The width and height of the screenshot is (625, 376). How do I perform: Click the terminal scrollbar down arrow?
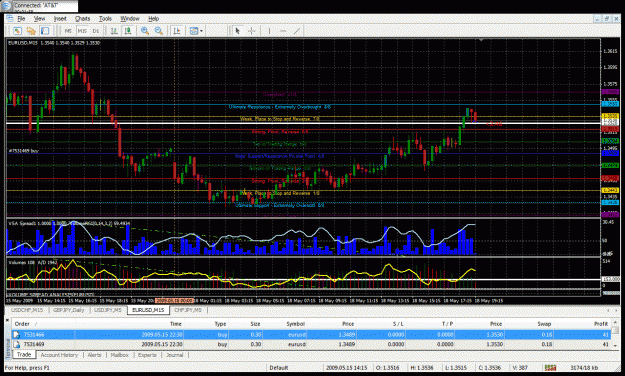pos(615,345)
